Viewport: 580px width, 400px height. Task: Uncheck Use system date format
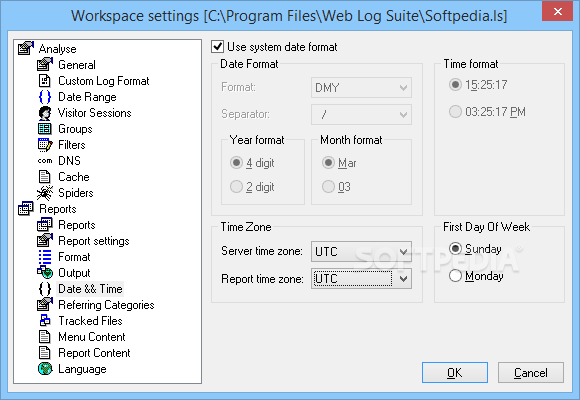click(217, 47)
